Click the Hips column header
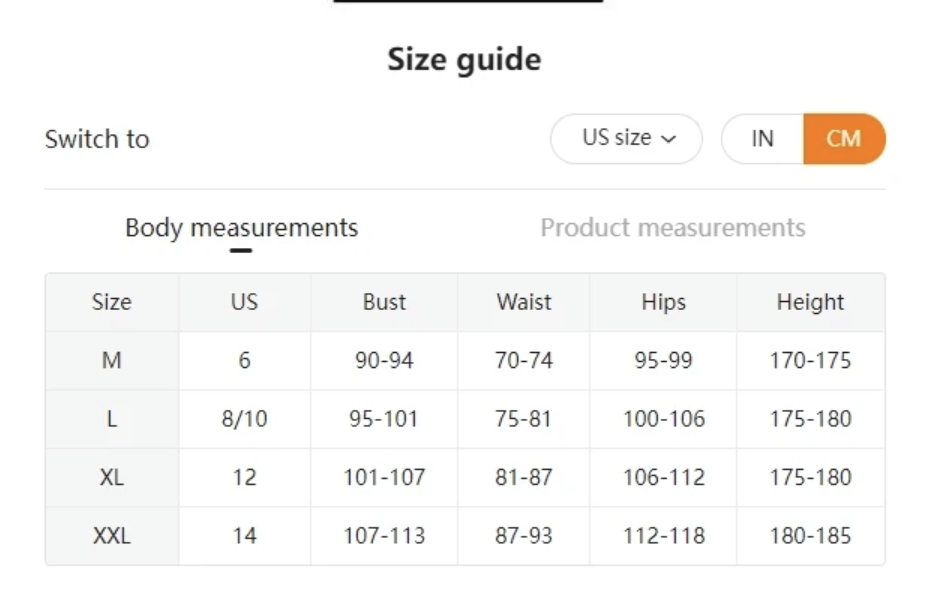The image size is (948, 591). [662, 302]
